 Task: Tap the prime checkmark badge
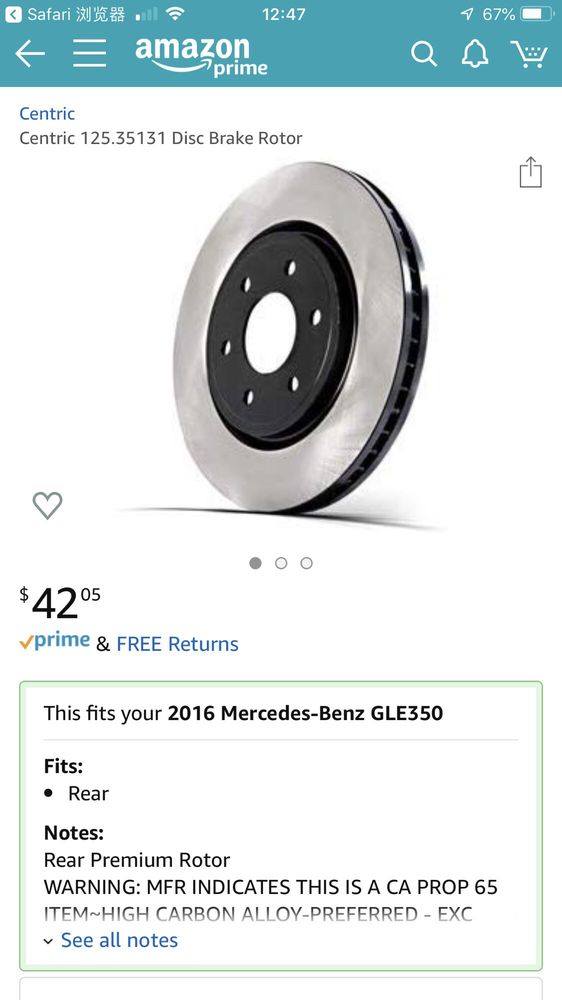pyautogui.click(x=55, y=642)
